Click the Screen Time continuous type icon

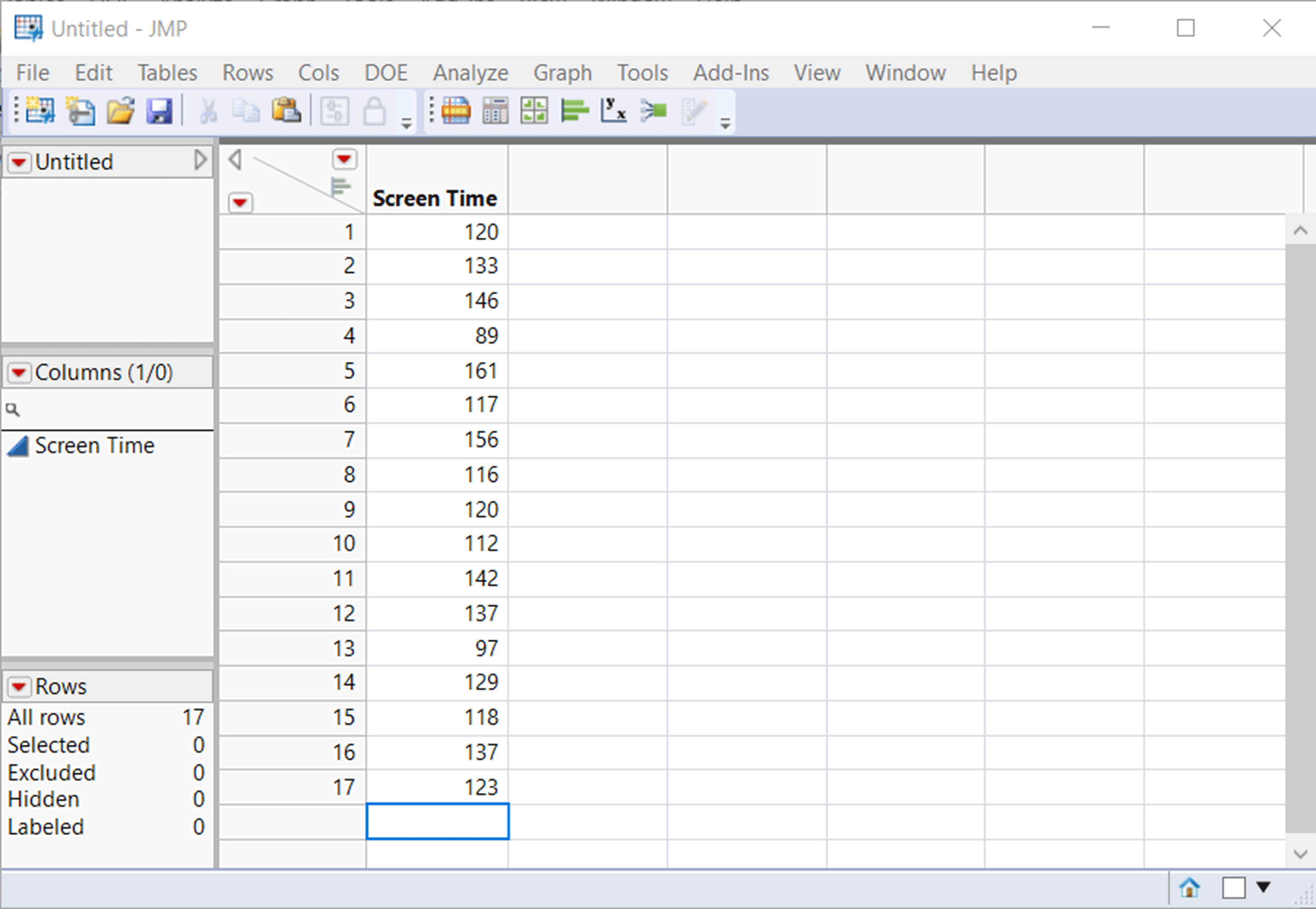18,446
